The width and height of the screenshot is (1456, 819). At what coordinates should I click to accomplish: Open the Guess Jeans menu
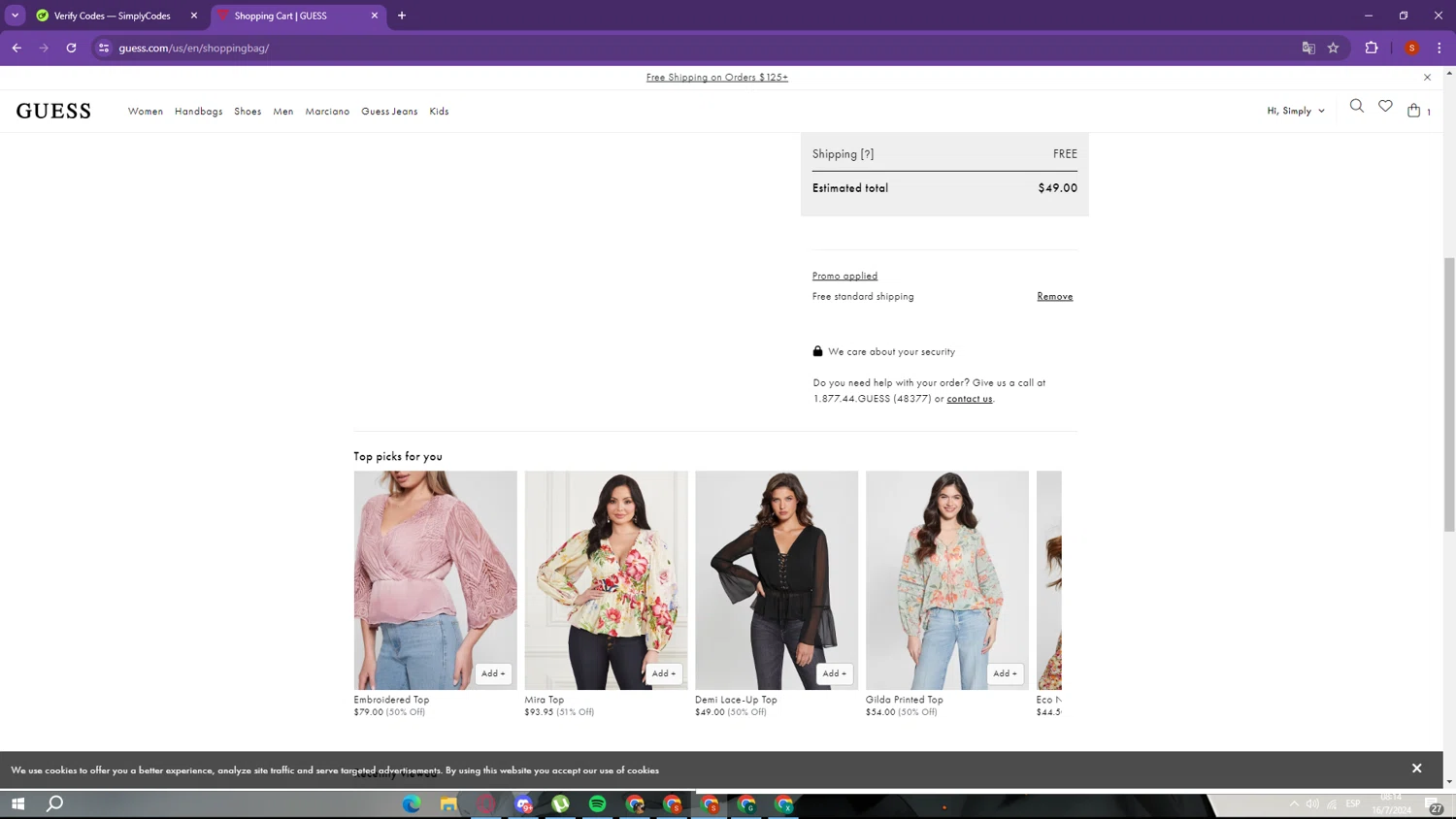389,112
